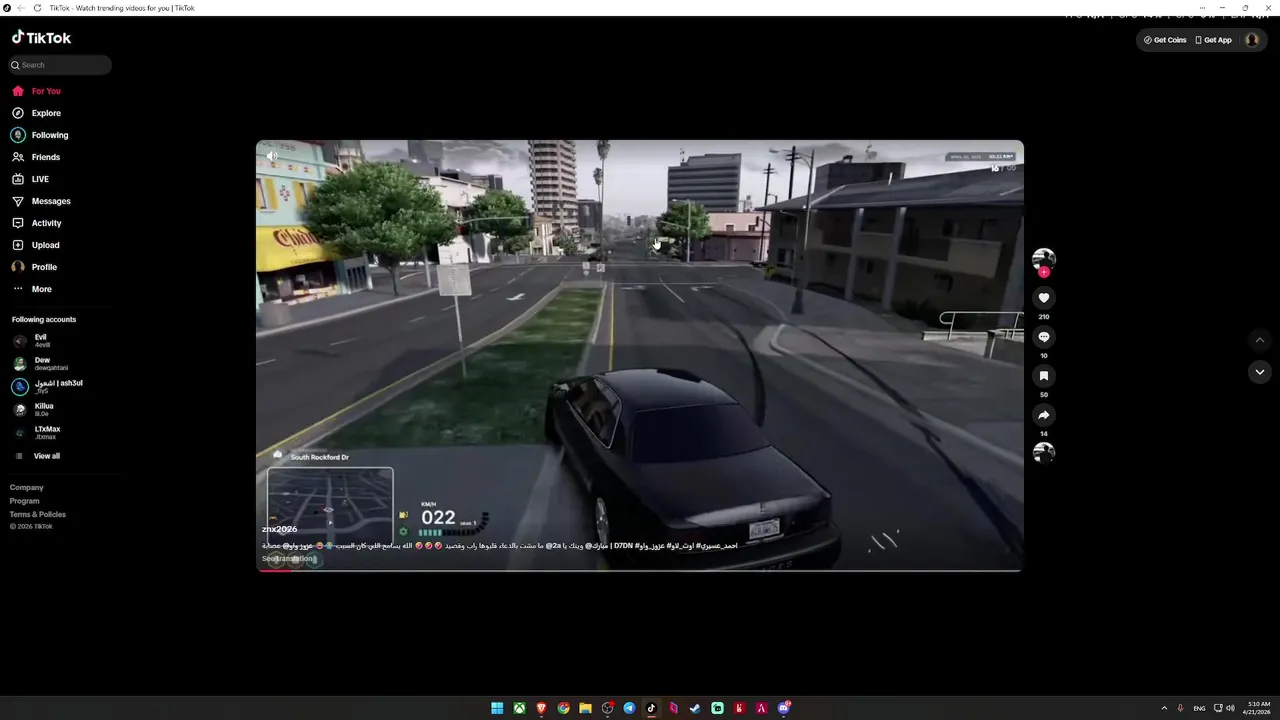The width and height of the screenshot is (1280, 720).
Task: Open the TikTok taskbar app
Action: click(651, 708)
